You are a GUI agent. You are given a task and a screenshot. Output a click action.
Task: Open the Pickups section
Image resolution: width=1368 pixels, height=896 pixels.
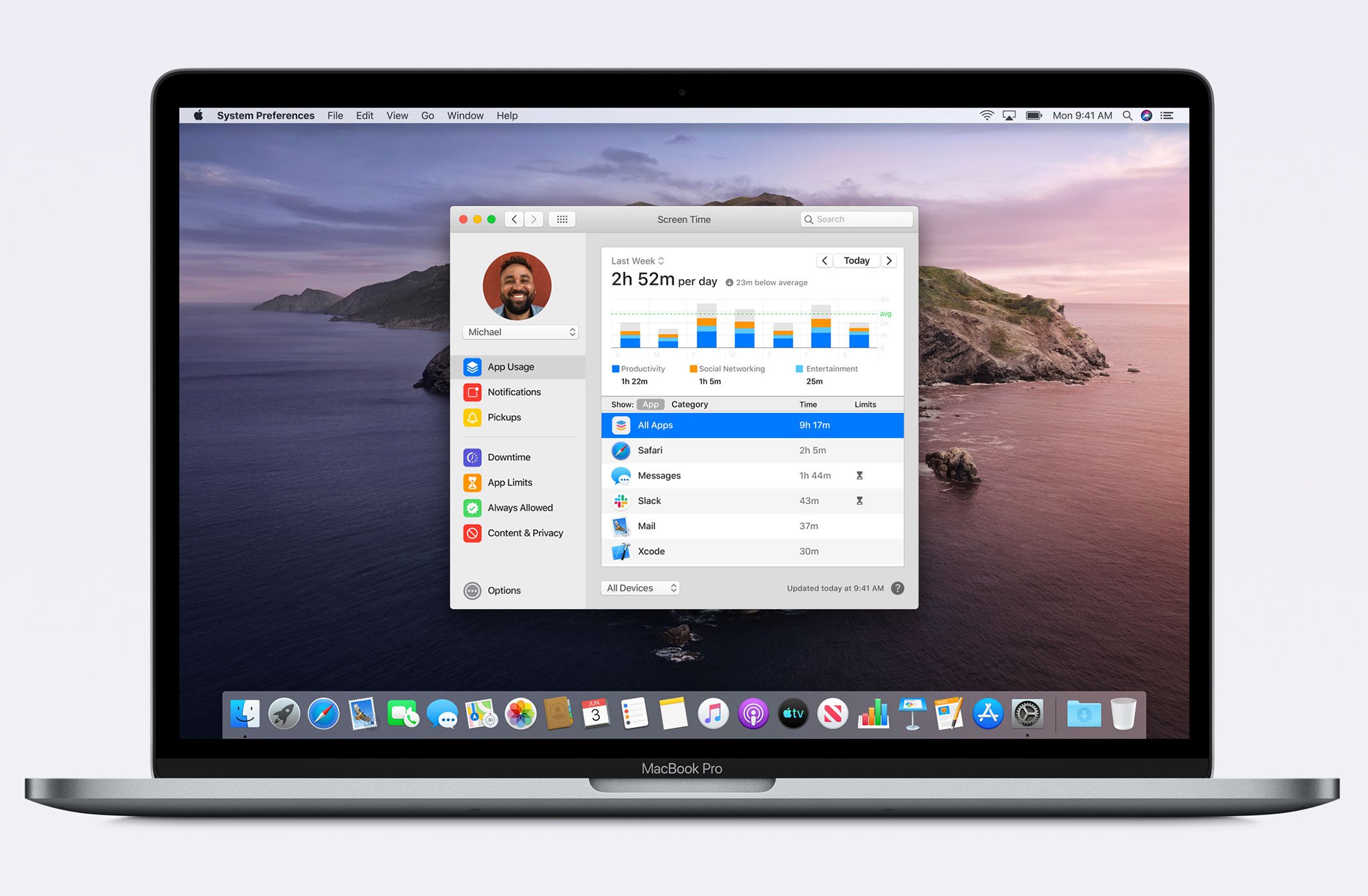point(503,417)
